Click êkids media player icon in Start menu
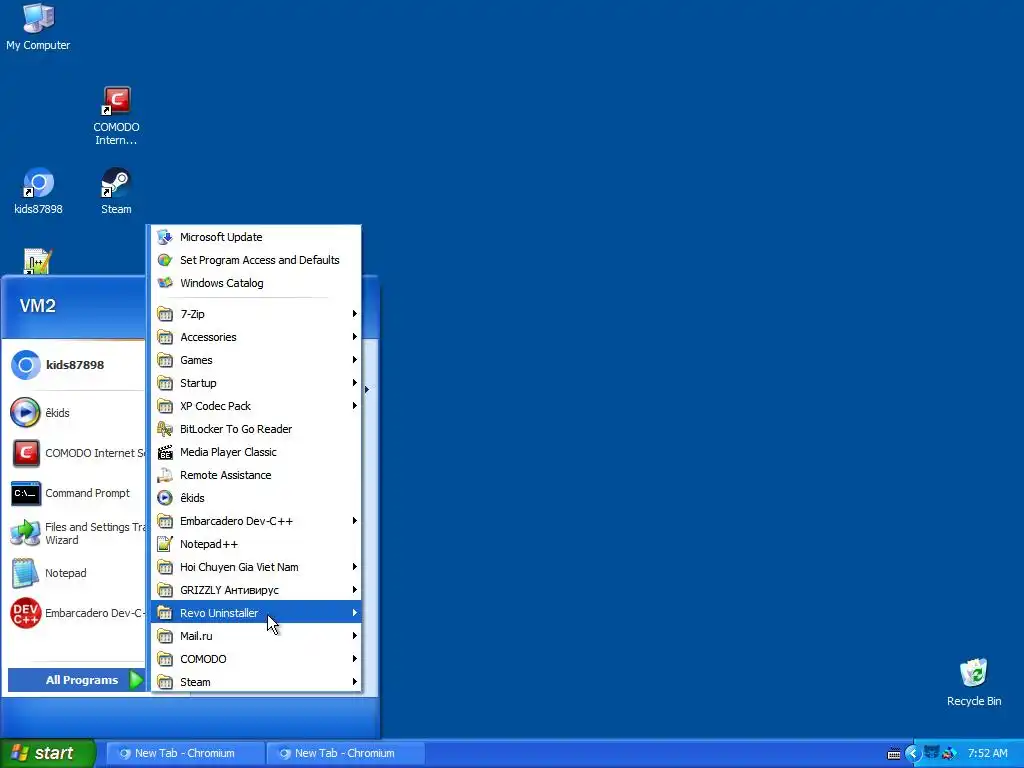Screen dimensions: 1024x768 [x=25, y=413]
